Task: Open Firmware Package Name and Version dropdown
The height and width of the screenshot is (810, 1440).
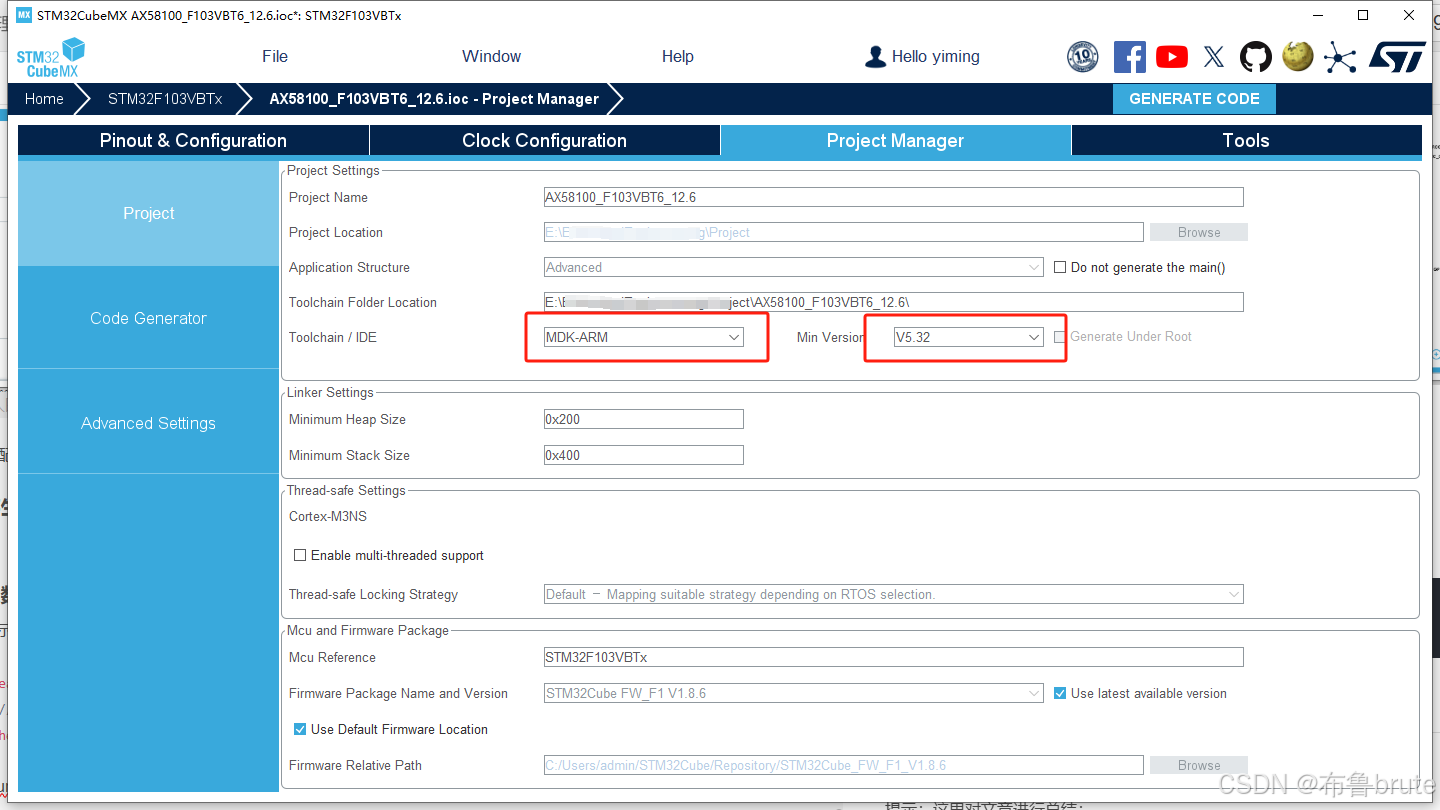Action: [x=794, y=693]
